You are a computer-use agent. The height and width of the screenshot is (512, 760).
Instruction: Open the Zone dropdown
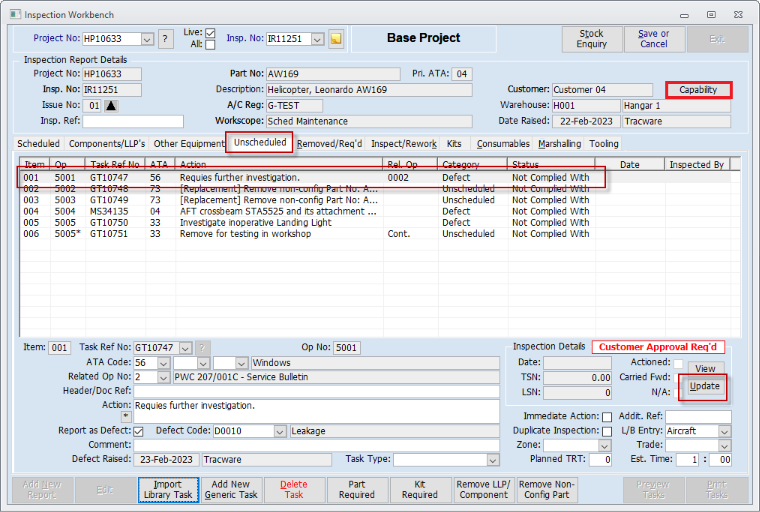(x=604, y=446)
